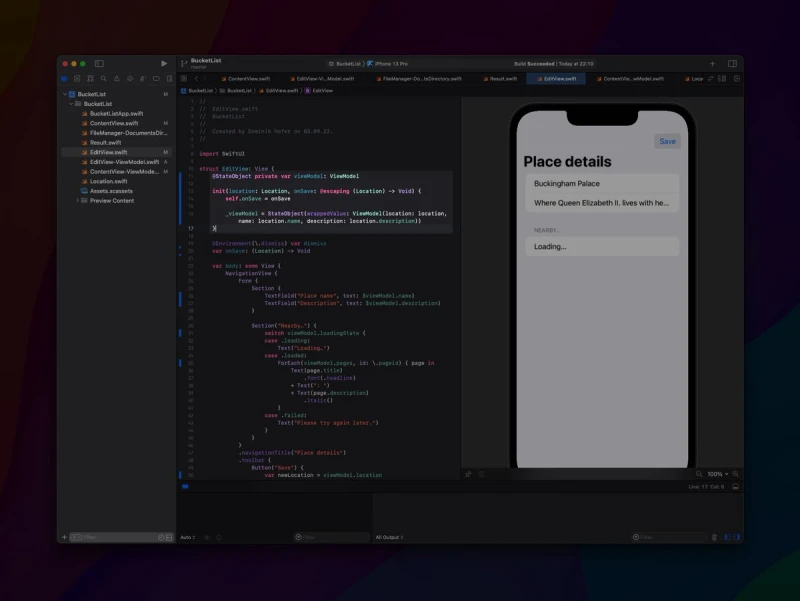The width and height of the screenshot is (800, 601).
Task: Expand the Preview Content folder
Action: point(79,200)
